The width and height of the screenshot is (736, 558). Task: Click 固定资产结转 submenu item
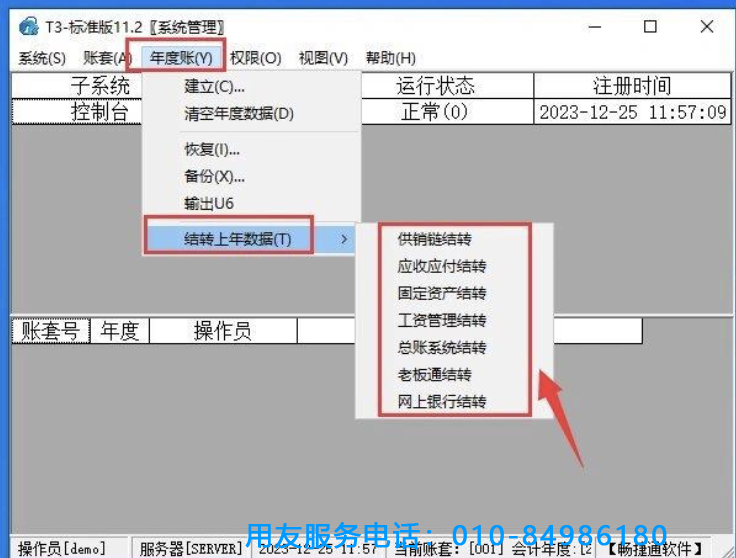click(x=441, y=294)
